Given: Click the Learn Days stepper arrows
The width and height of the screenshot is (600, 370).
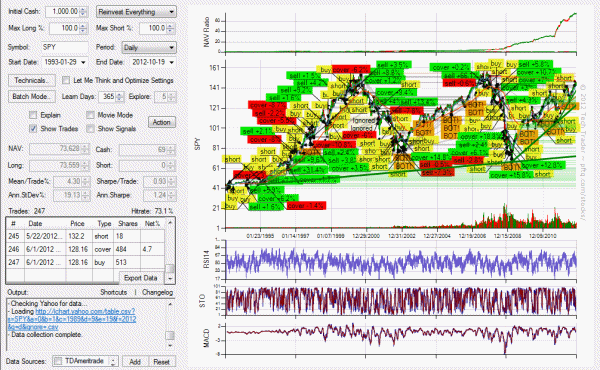Looking at the screenshot, I should pyautogui.click(x=120, y=97).
